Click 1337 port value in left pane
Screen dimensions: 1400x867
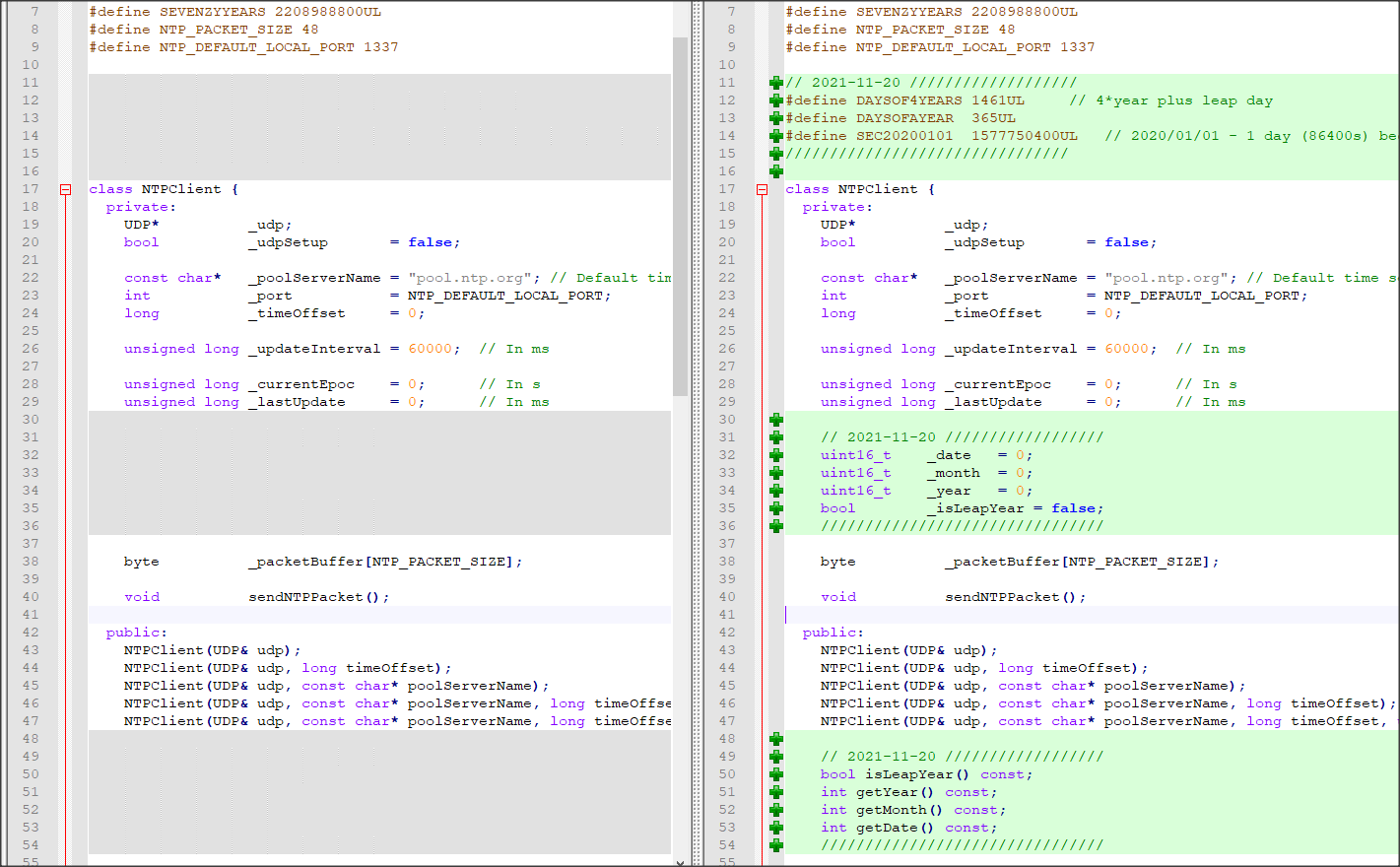coord(381,47)
